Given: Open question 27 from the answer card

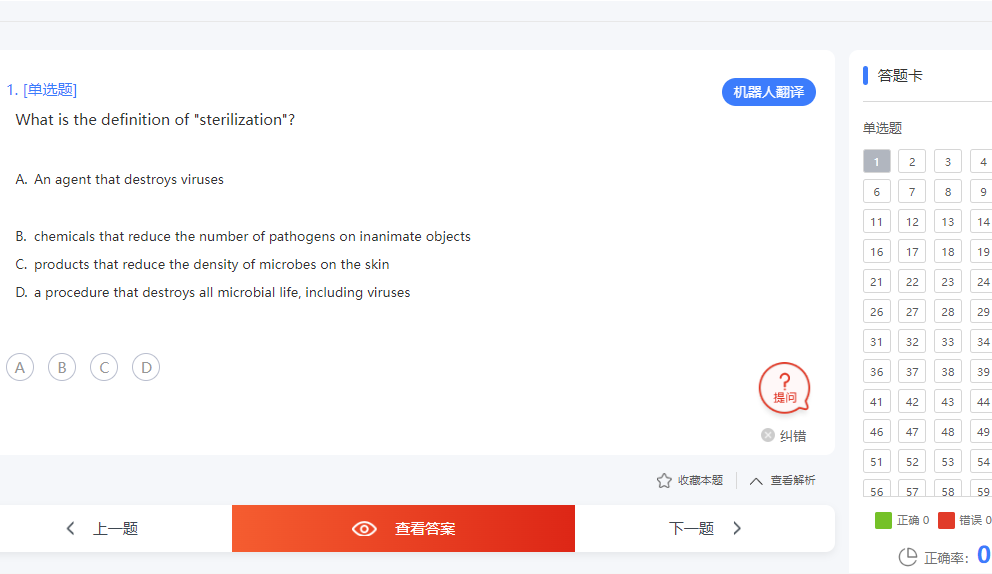Looking at the screenshot, I should pos(912,311).
